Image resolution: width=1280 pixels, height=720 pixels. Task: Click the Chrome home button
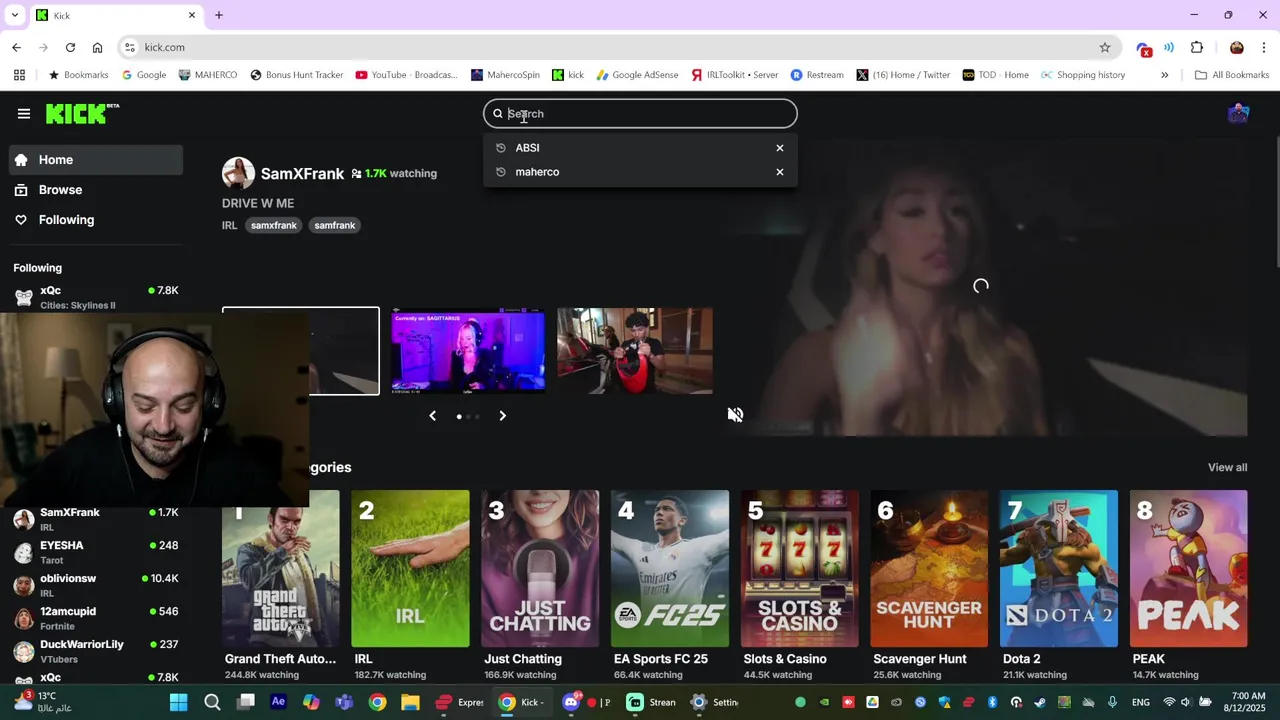pos(97,47)
